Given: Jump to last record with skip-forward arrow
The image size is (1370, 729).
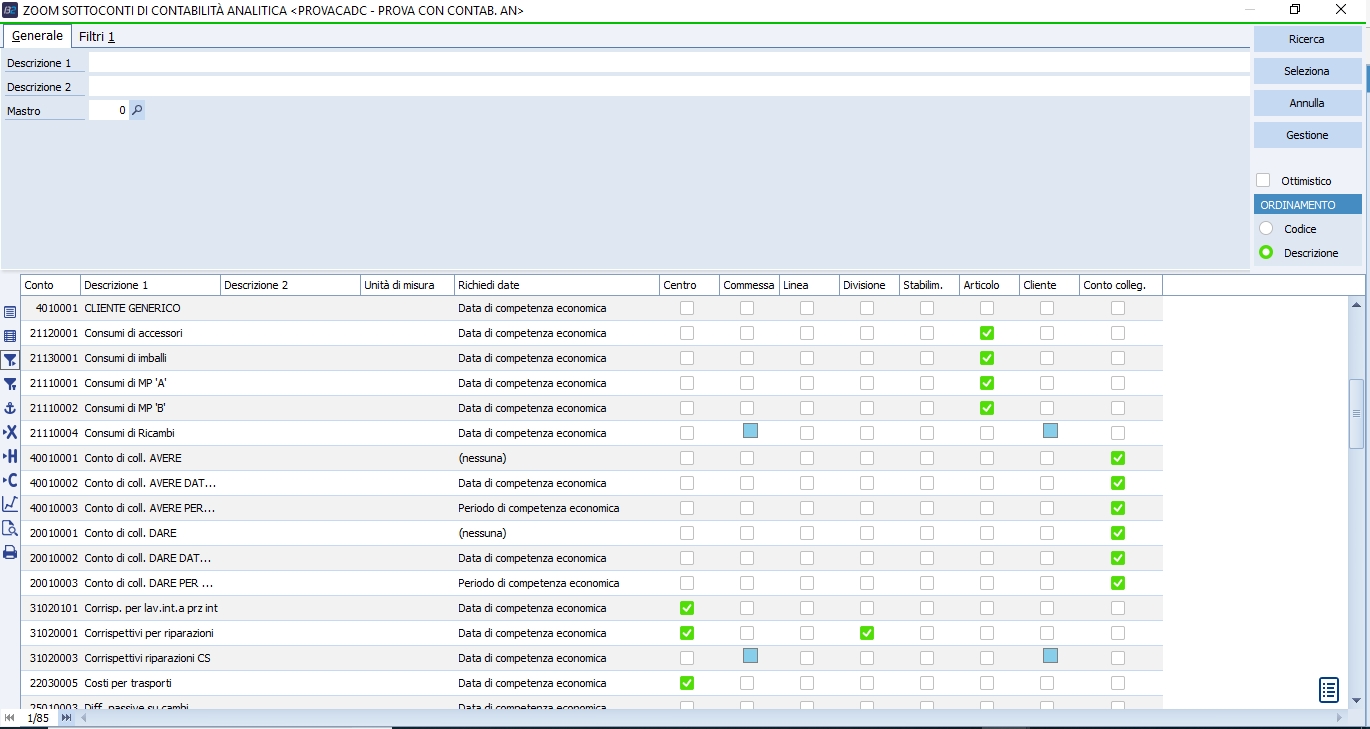Looking at the screenshot, I should click(x=66, y=718).
